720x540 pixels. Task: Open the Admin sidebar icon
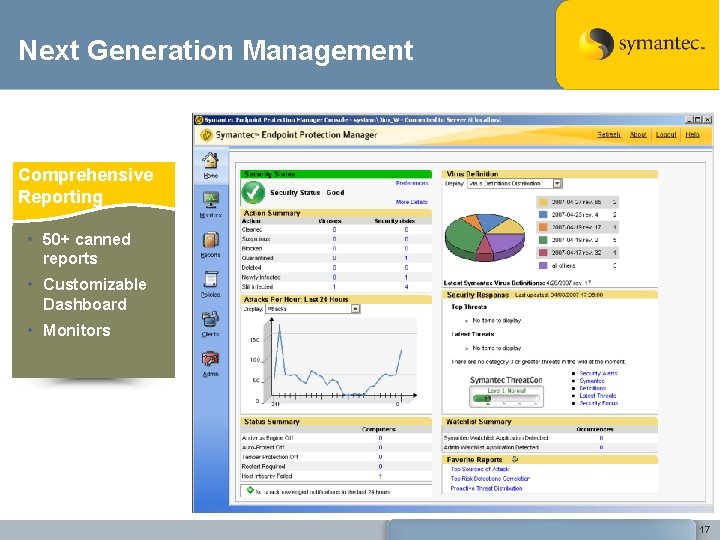tap(210, 364)
